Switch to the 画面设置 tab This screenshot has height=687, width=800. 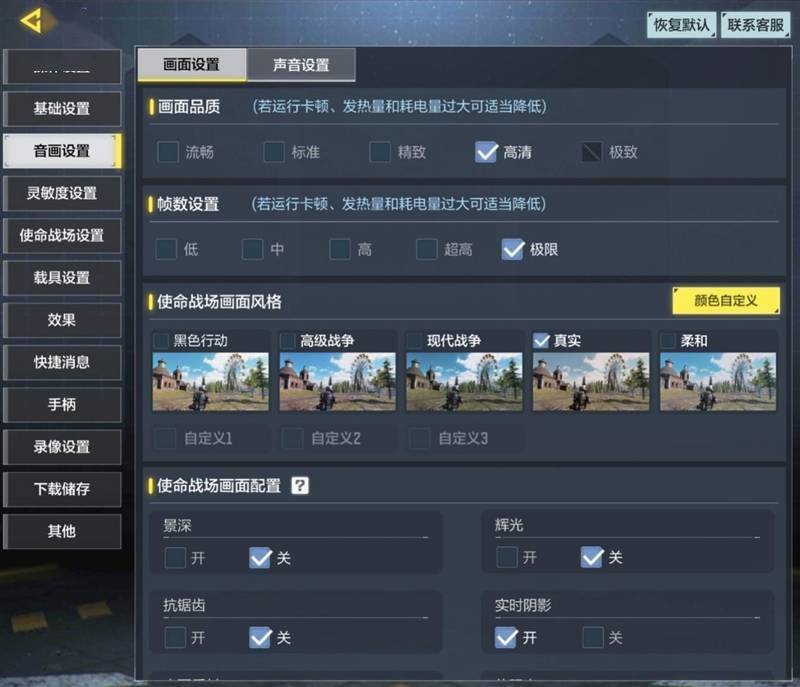[x=192, y=65]
